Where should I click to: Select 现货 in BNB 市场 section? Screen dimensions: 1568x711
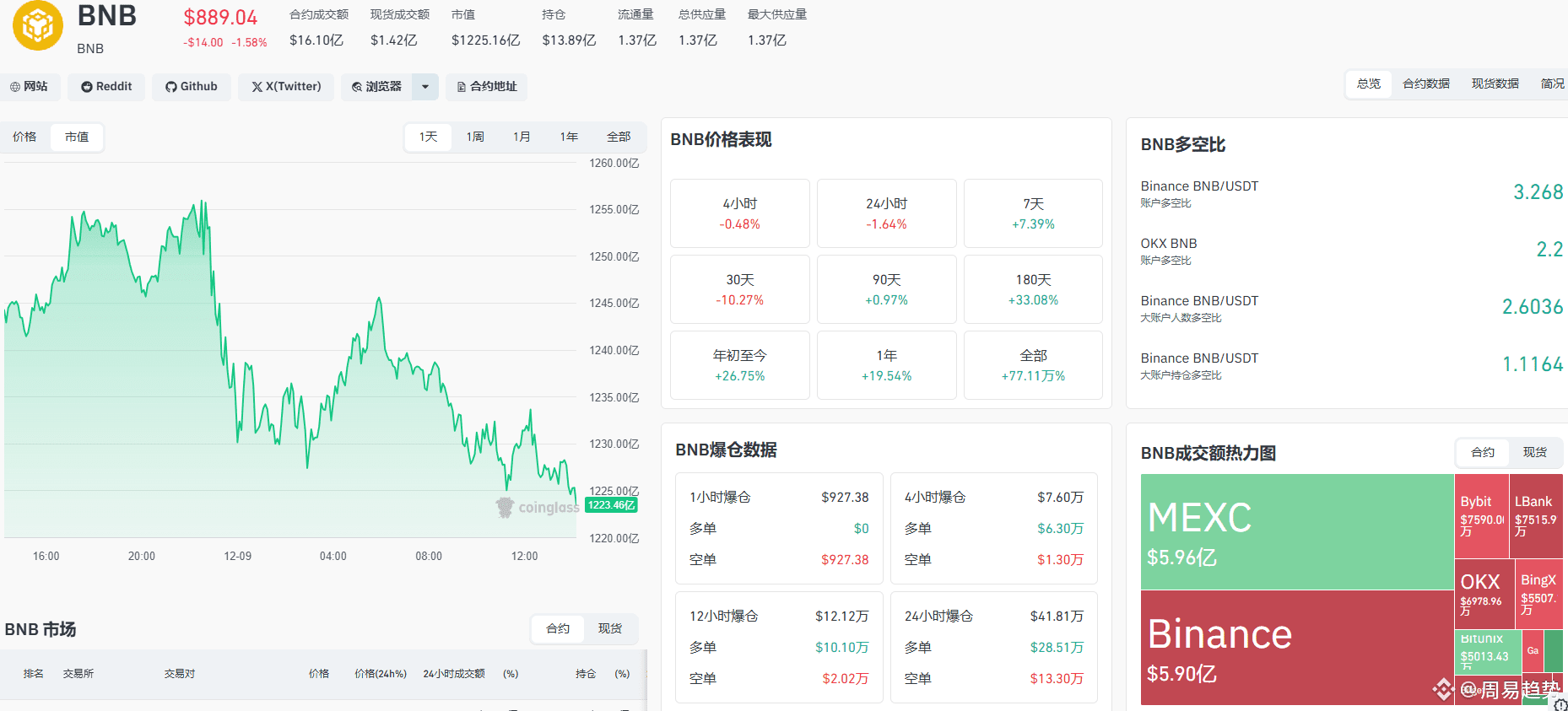click(610, 628)
